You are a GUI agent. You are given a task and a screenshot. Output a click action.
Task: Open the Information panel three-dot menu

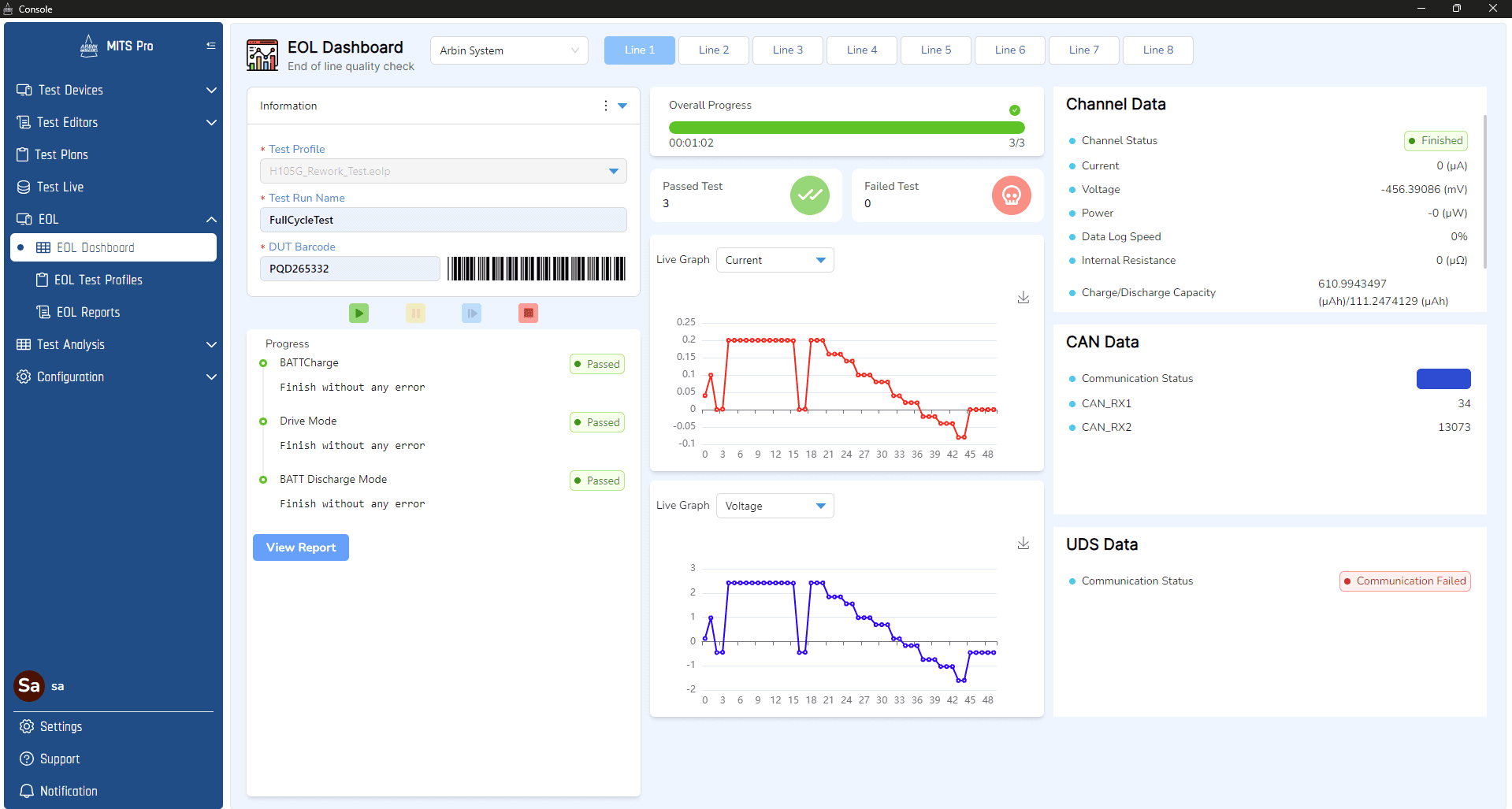coord(605,106)
